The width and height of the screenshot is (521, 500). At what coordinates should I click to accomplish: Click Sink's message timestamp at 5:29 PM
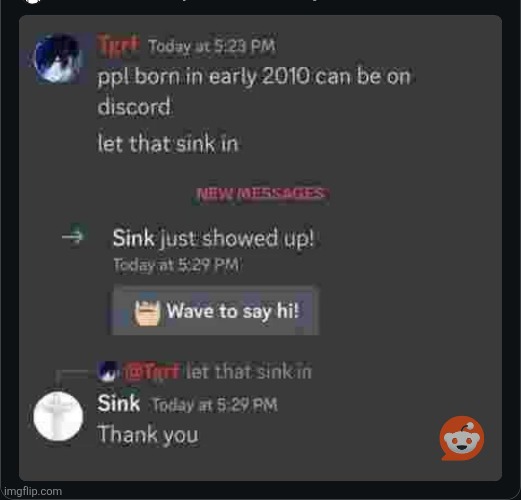pyautogui.click(x=215, y=405)
